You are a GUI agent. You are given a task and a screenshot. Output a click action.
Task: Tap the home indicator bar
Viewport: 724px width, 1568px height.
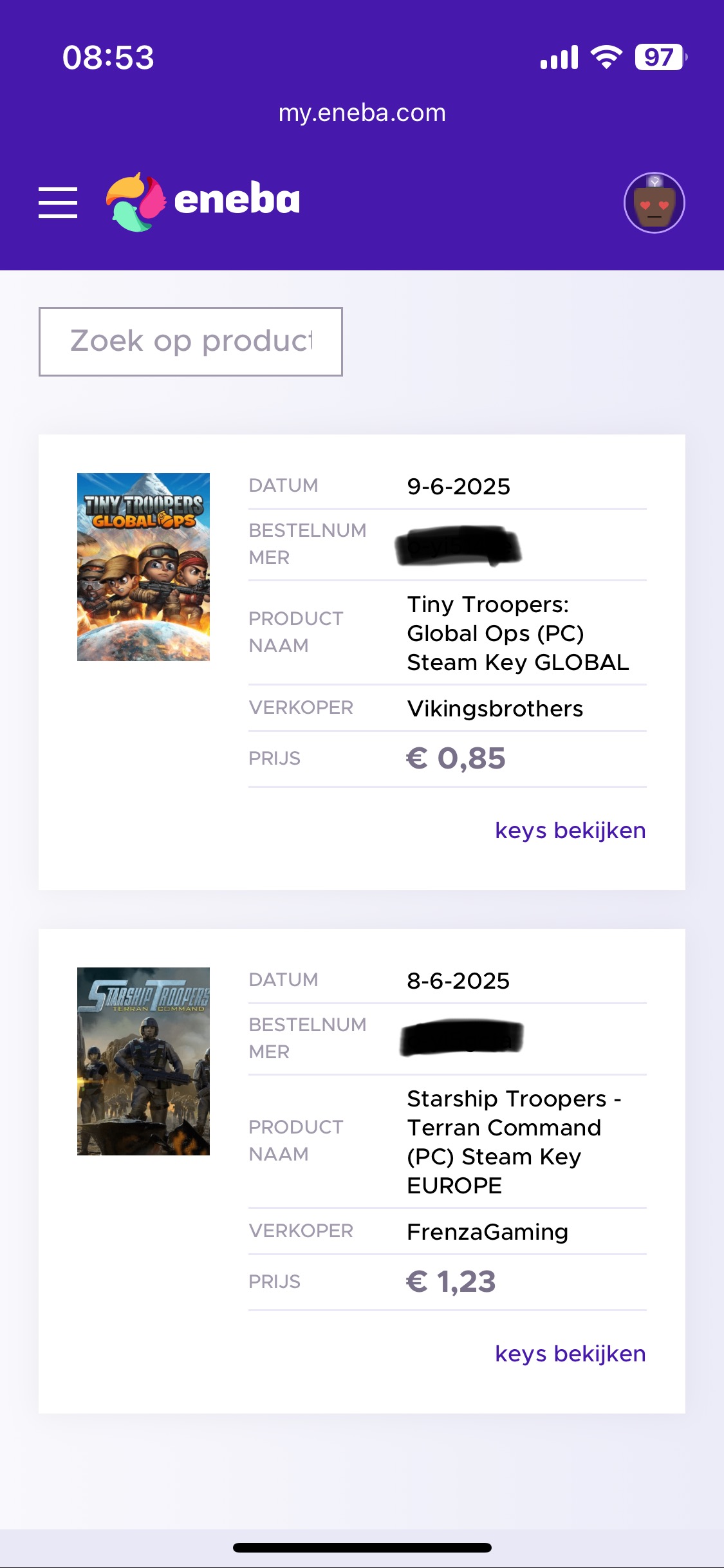[x=362, y=1547]
